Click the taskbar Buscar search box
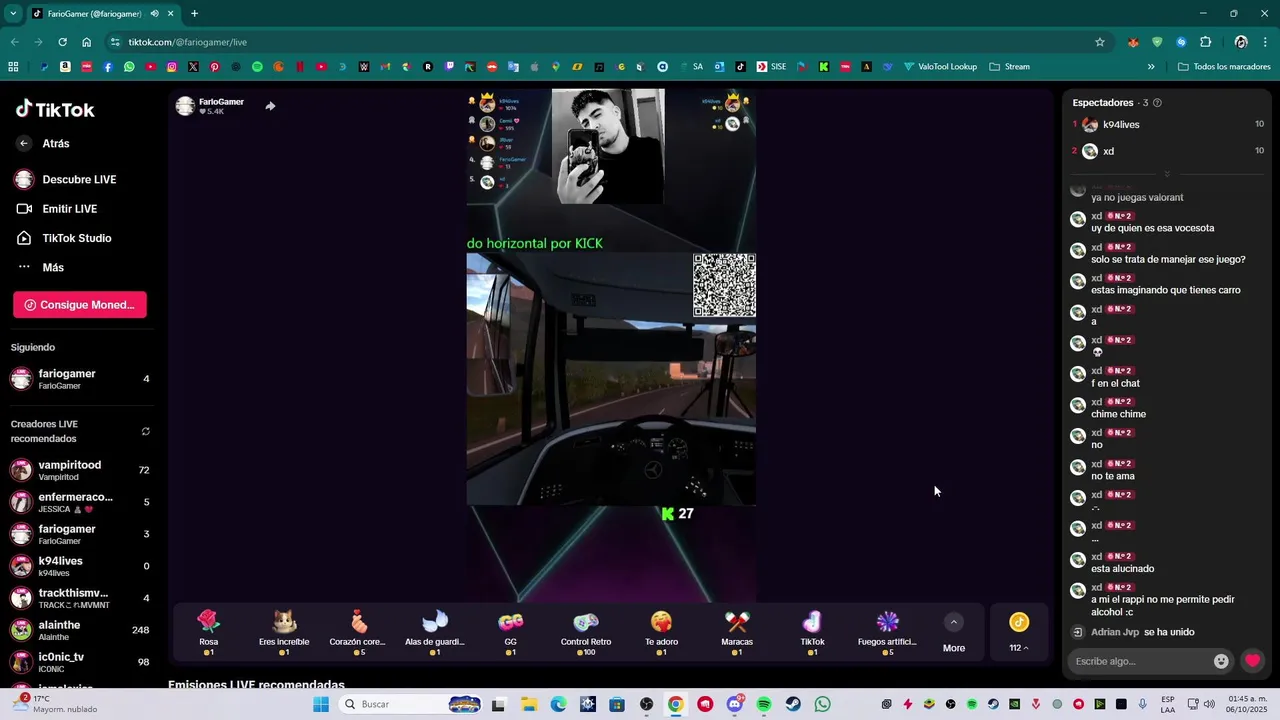1280x720 pixels. pyautogui.click(x=412, y=704)
